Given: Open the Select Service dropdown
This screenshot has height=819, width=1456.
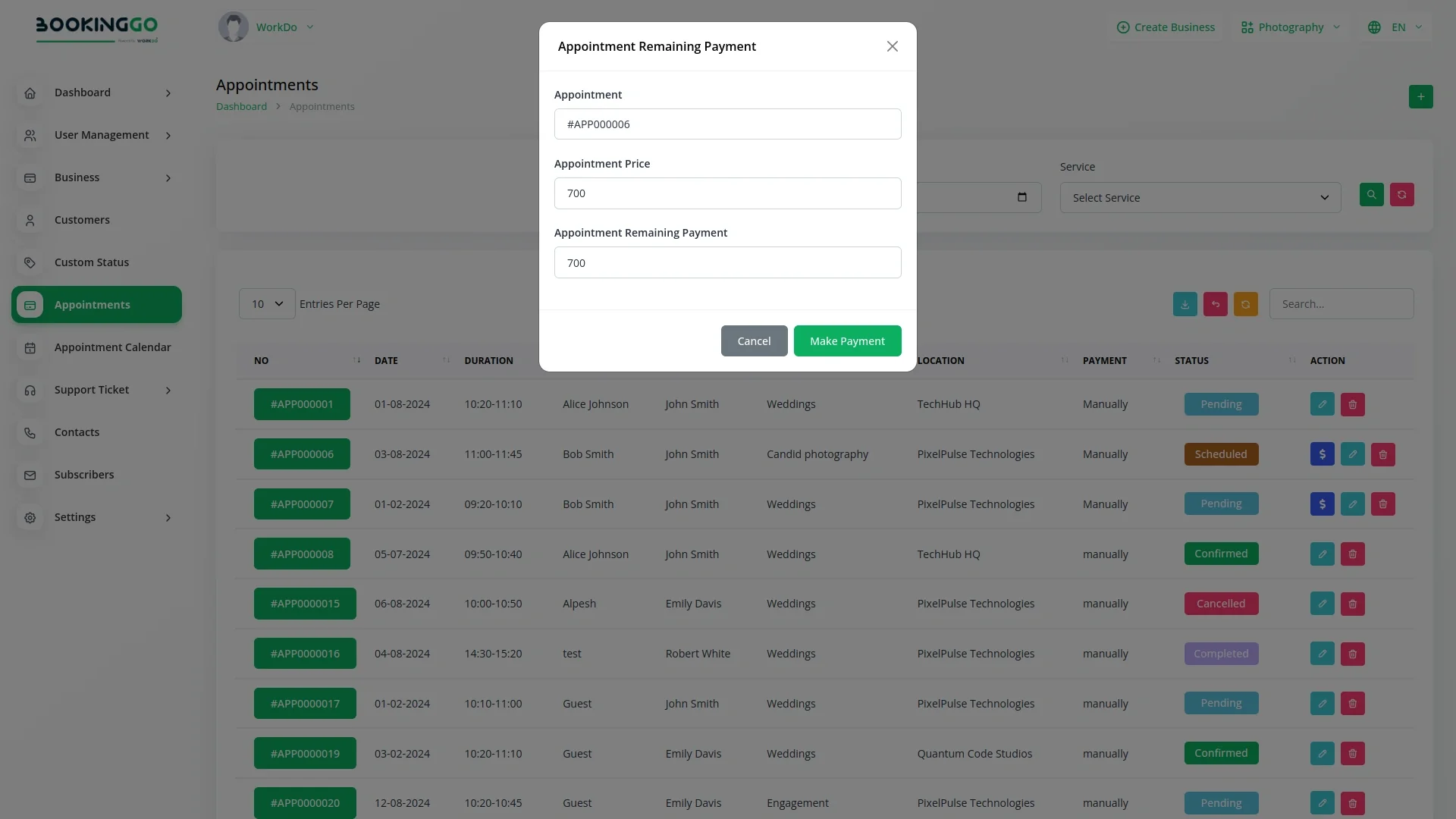Looking at the screenshot, I should [1200, 198].
